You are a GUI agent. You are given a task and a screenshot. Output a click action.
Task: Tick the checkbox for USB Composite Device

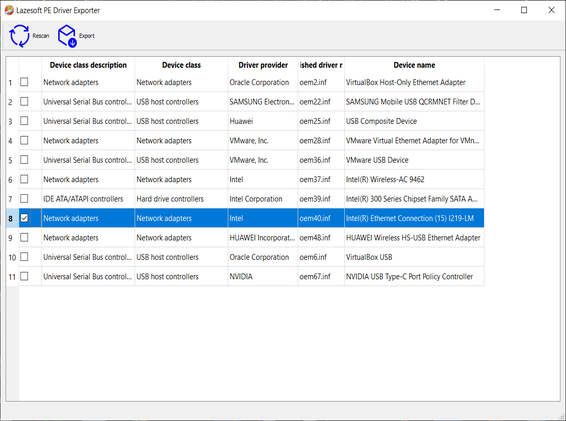pyautogui.click(x=24, y=121)
